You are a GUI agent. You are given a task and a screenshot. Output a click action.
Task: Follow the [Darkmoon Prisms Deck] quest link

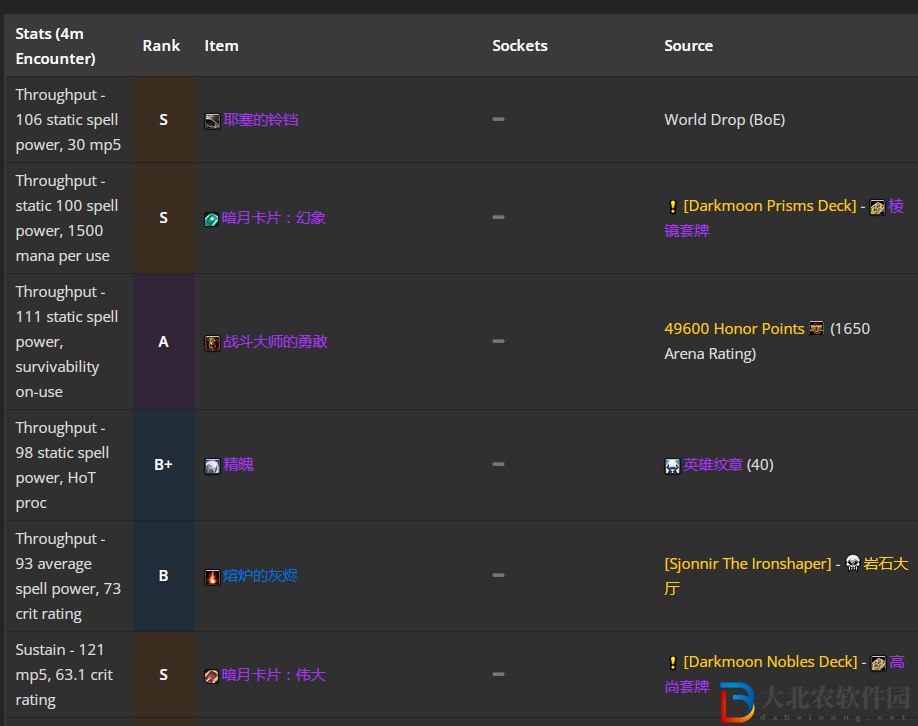pos(770,206)
